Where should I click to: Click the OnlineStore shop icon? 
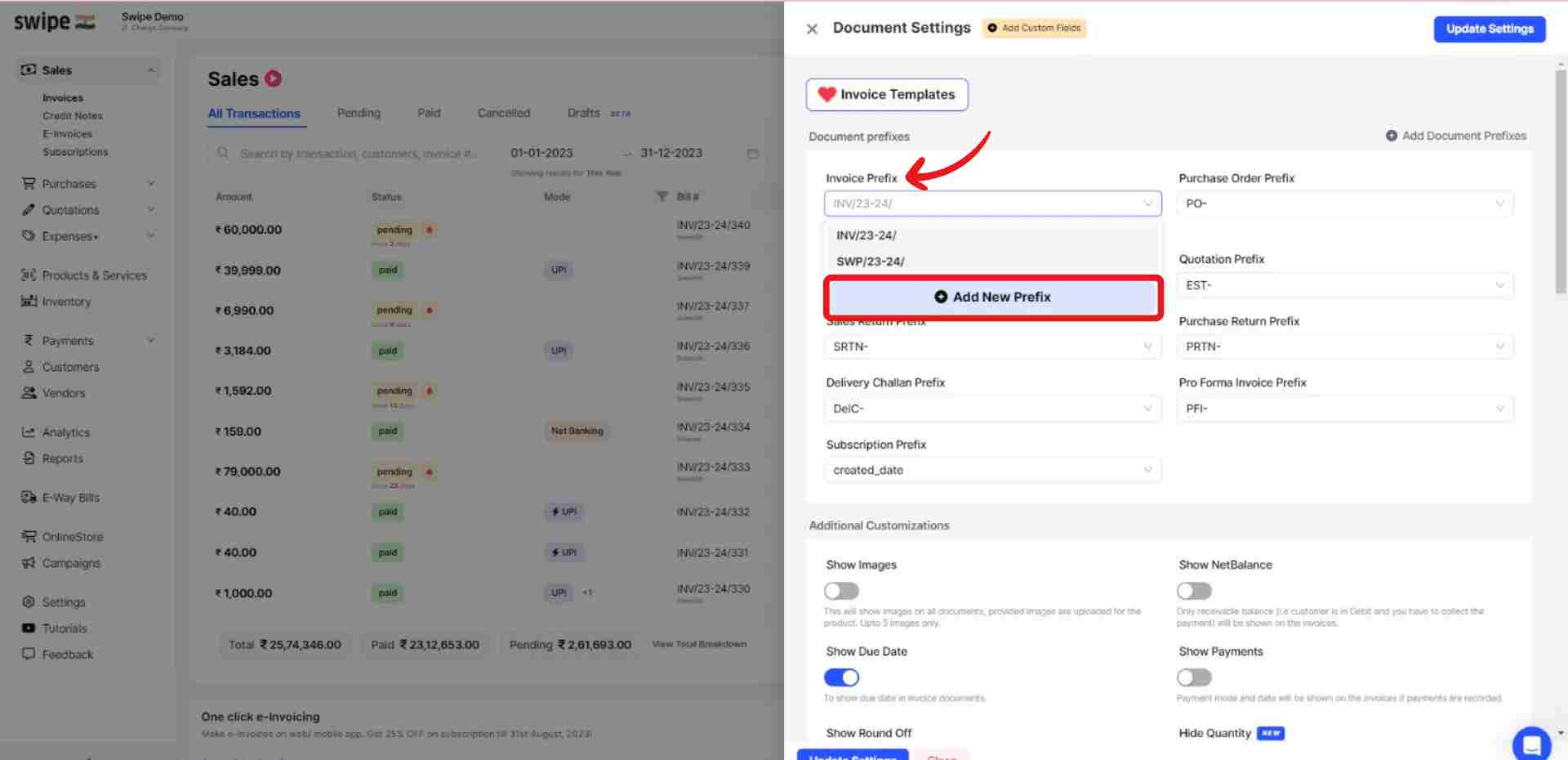coord(29,537)
